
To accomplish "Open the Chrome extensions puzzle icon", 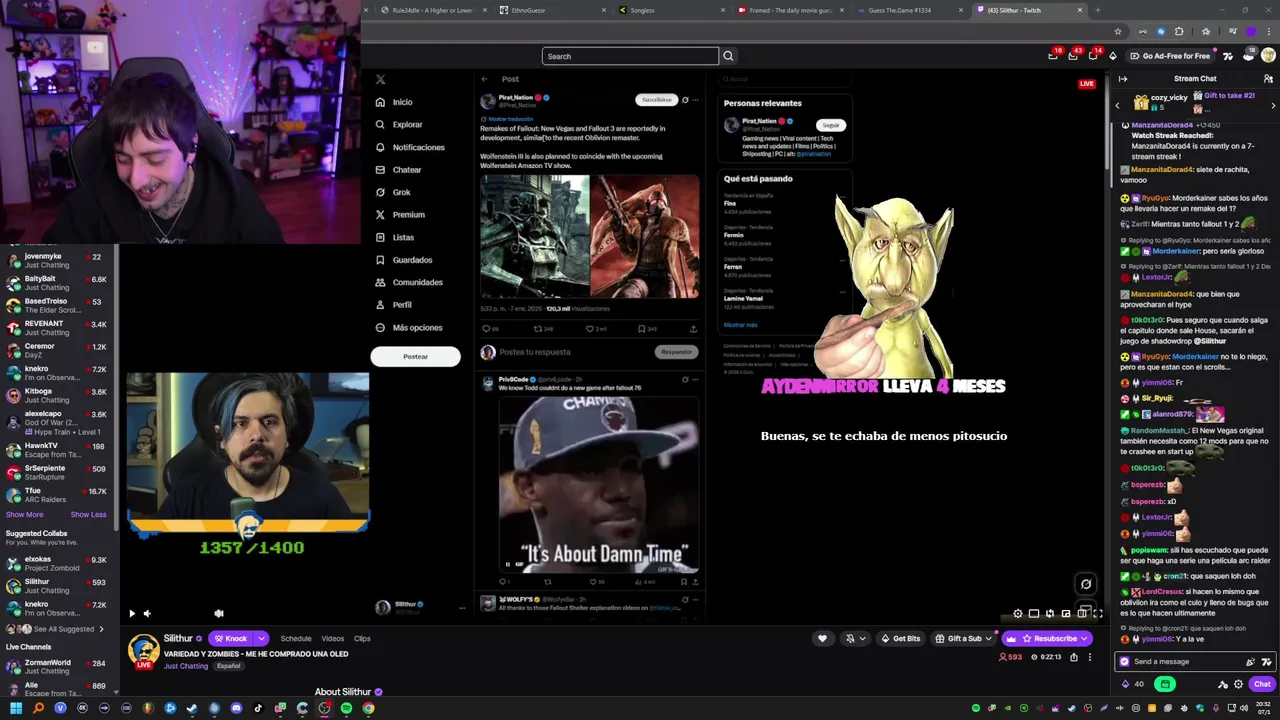I will pos(1179,31).
